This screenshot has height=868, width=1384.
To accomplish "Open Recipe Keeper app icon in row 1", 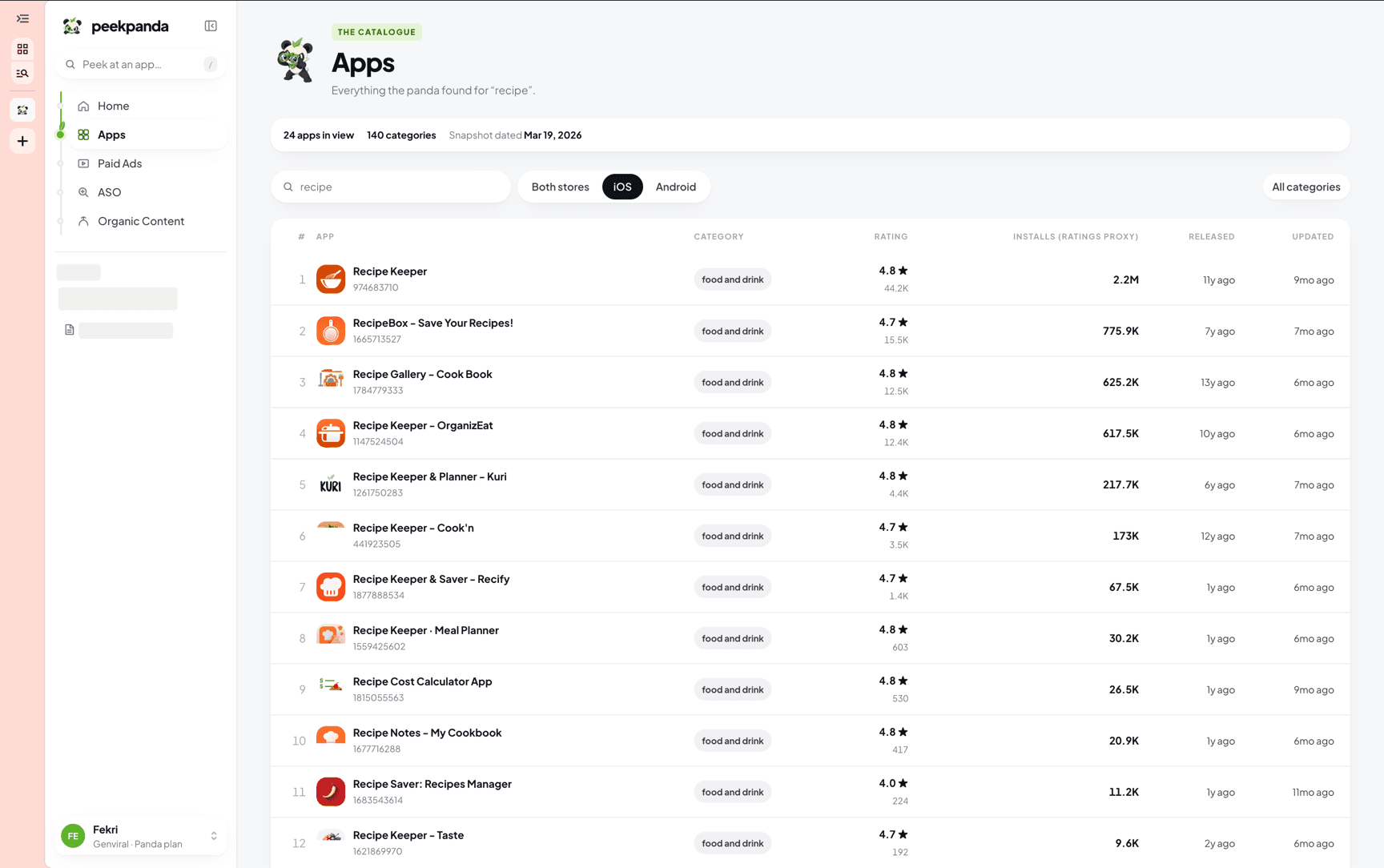I will (x=331, y=279).
